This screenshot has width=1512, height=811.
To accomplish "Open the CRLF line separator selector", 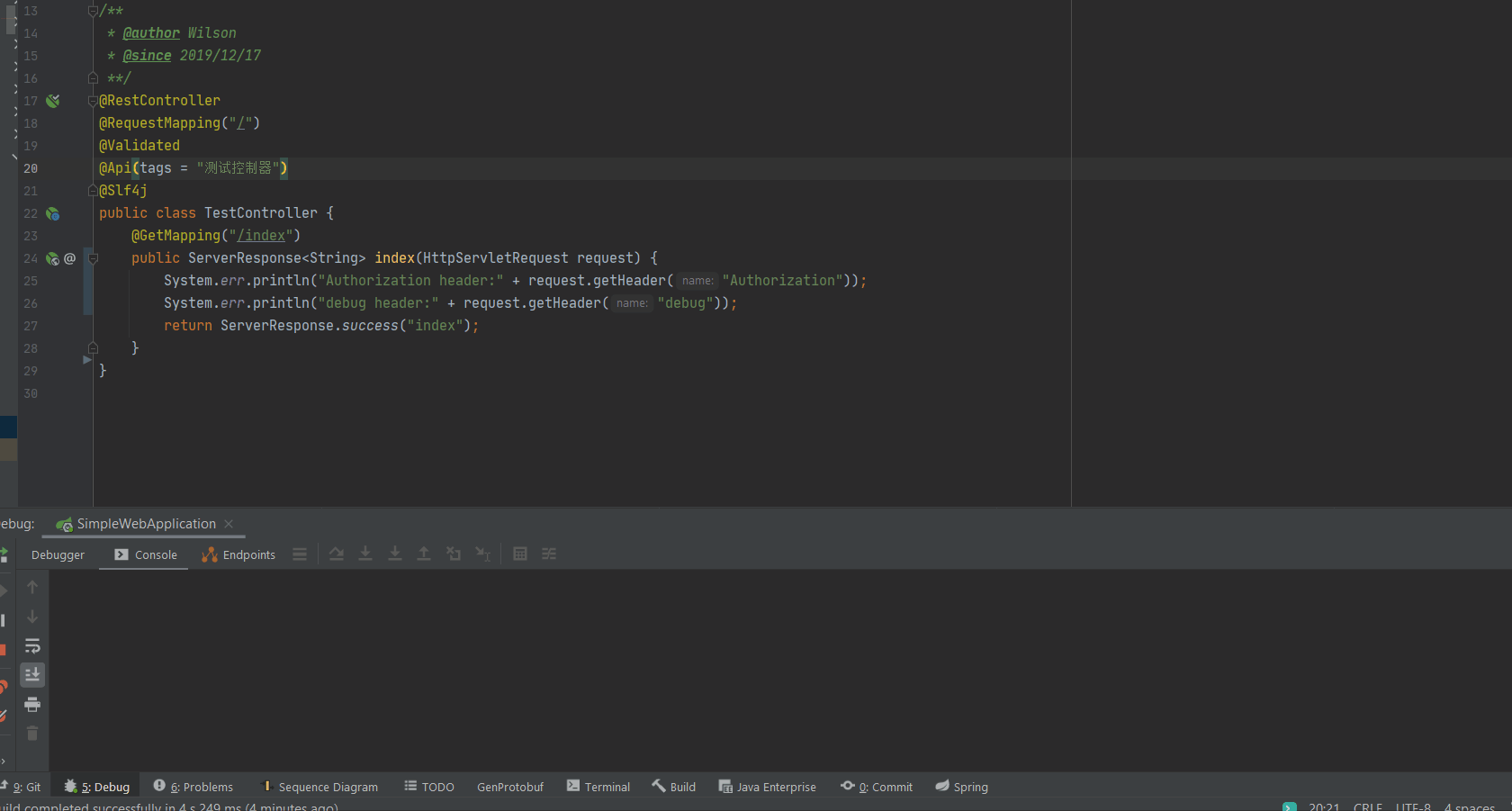I will coord(1368,806).
